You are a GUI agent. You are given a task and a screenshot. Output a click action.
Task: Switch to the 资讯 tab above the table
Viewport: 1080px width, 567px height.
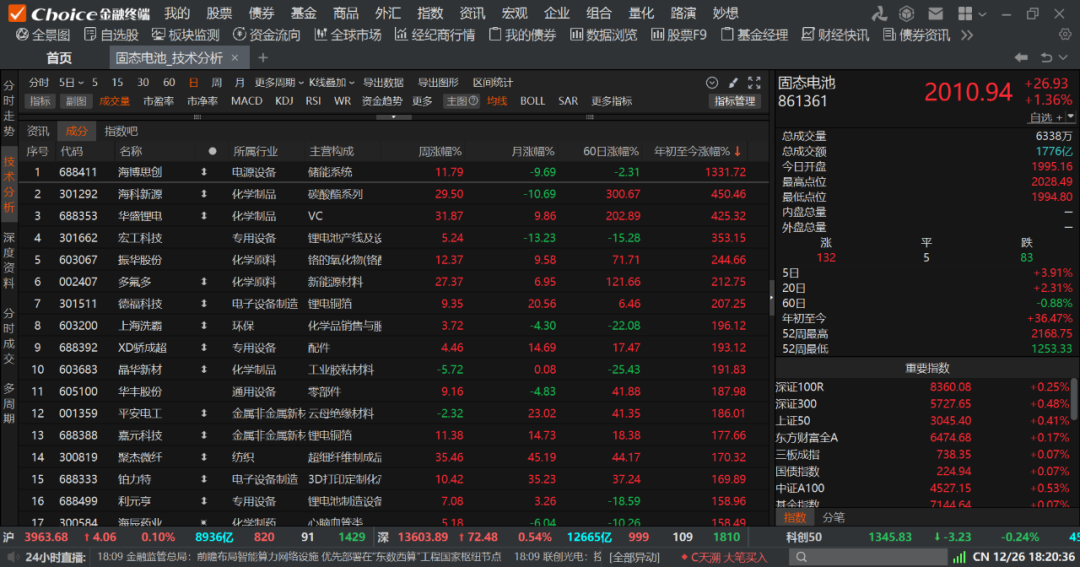point(38,131)
